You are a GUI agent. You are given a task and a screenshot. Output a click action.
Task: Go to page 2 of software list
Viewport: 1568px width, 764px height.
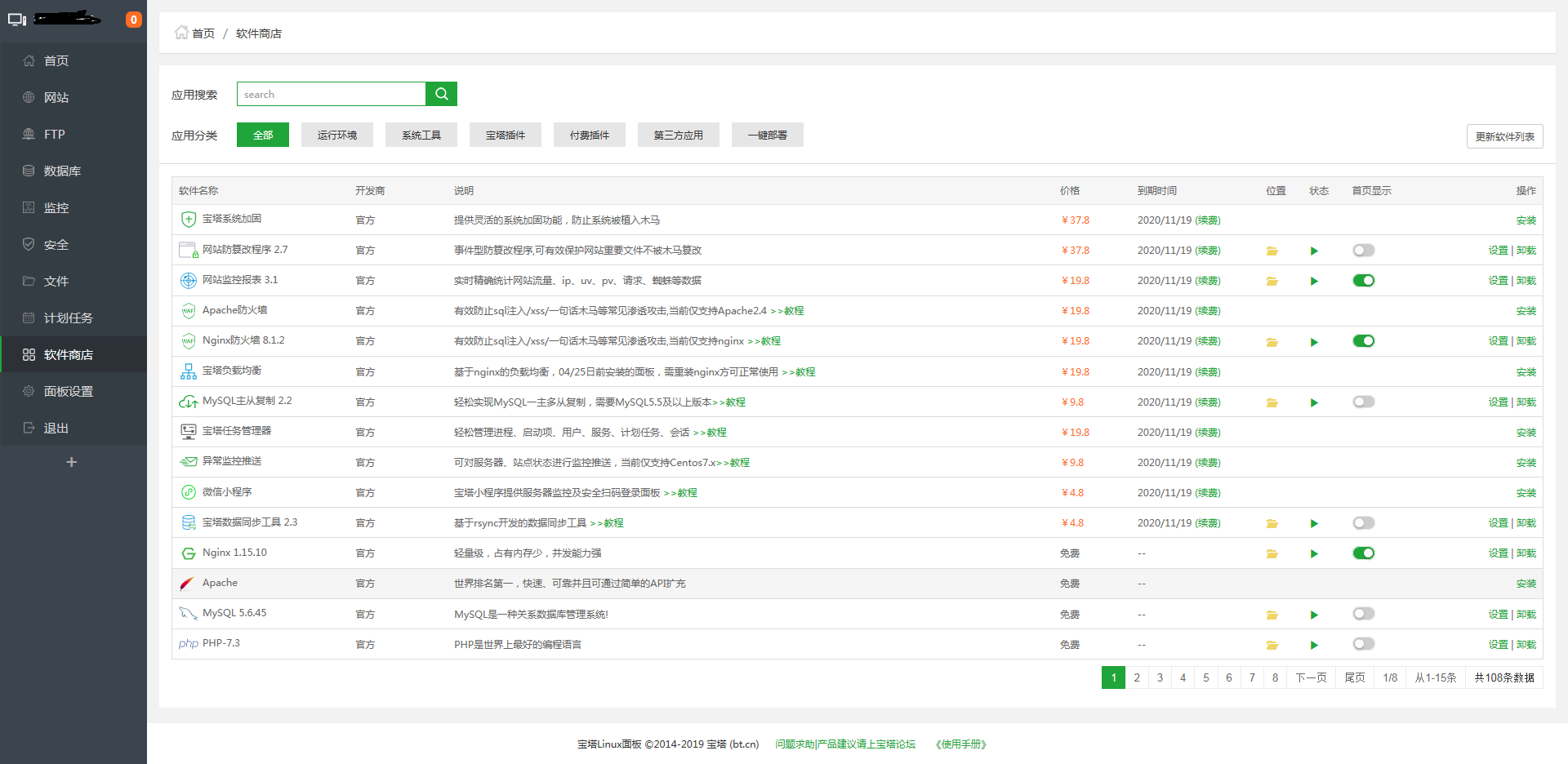[1136, 677]
